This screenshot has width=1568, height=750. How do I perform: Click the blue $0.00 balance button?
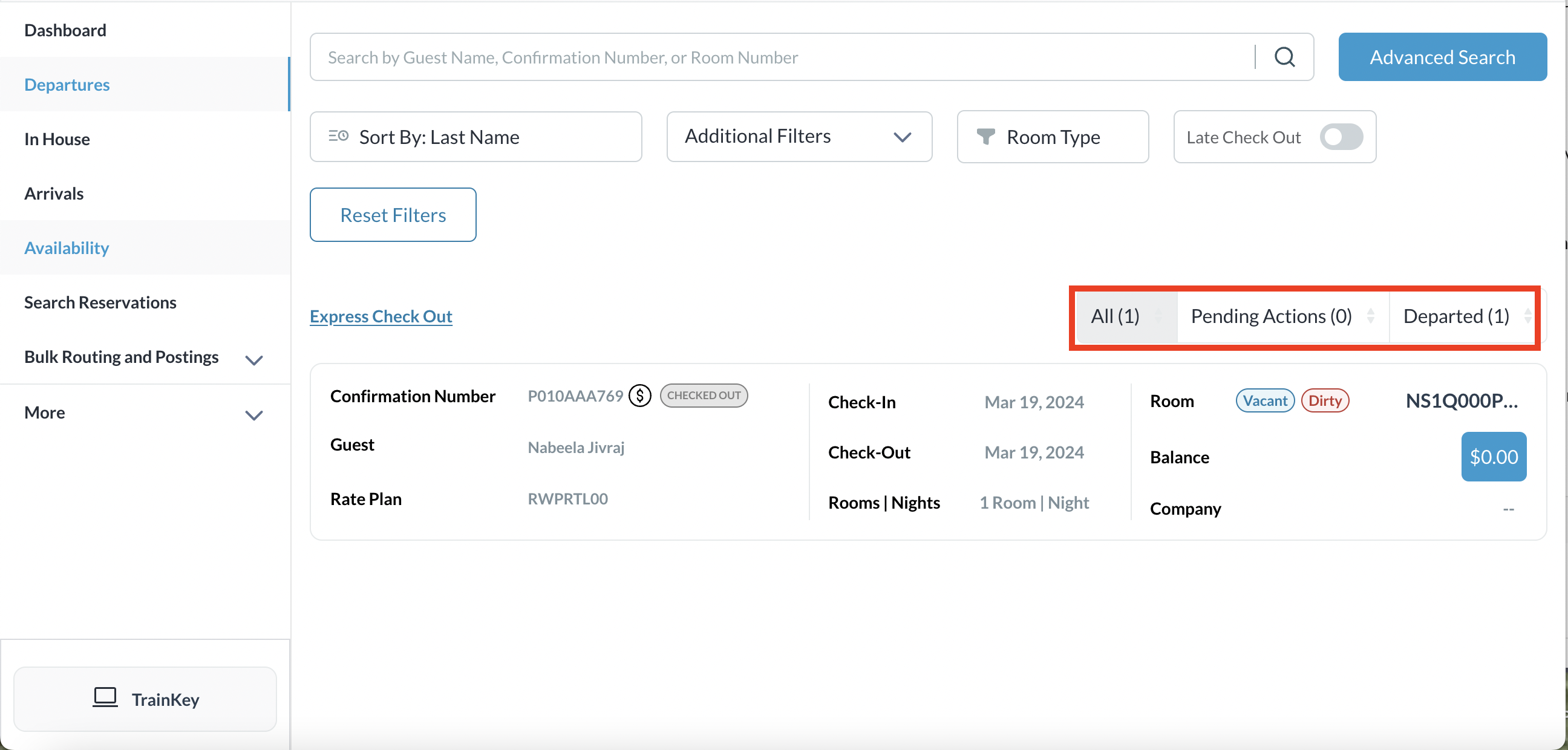[1493, 457]
